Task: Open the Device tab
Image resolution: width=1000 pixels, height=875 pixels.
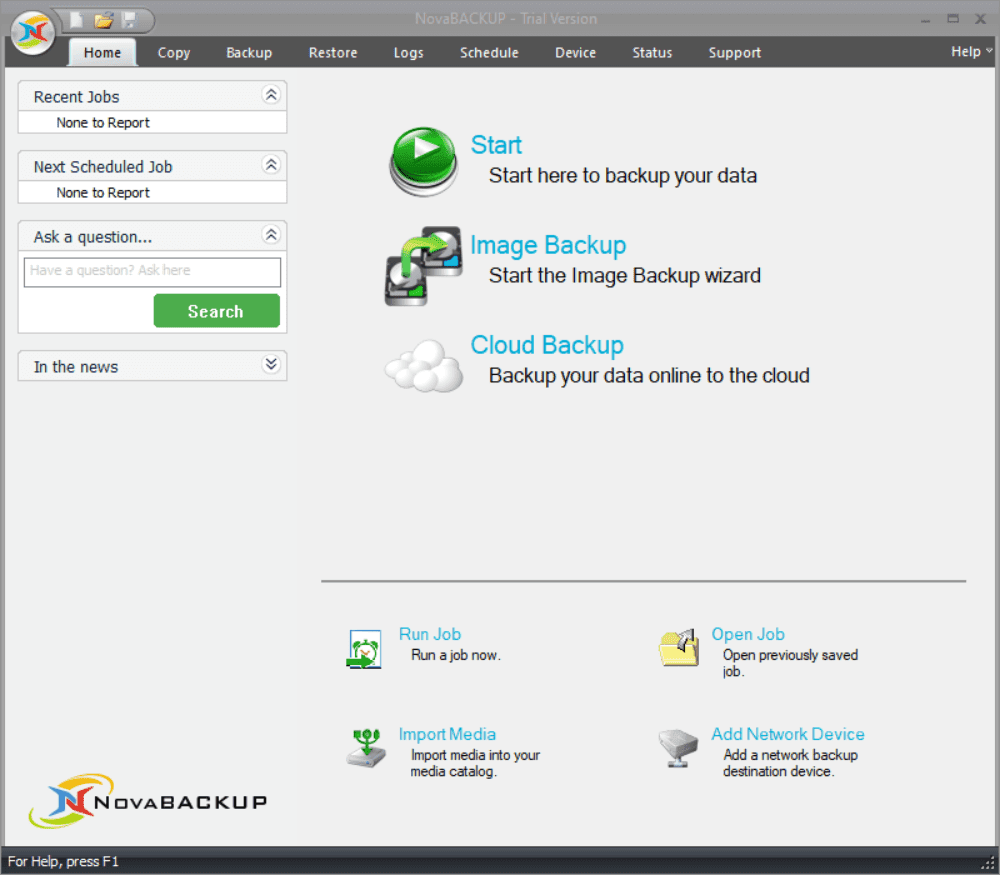Action: (575, 52)
